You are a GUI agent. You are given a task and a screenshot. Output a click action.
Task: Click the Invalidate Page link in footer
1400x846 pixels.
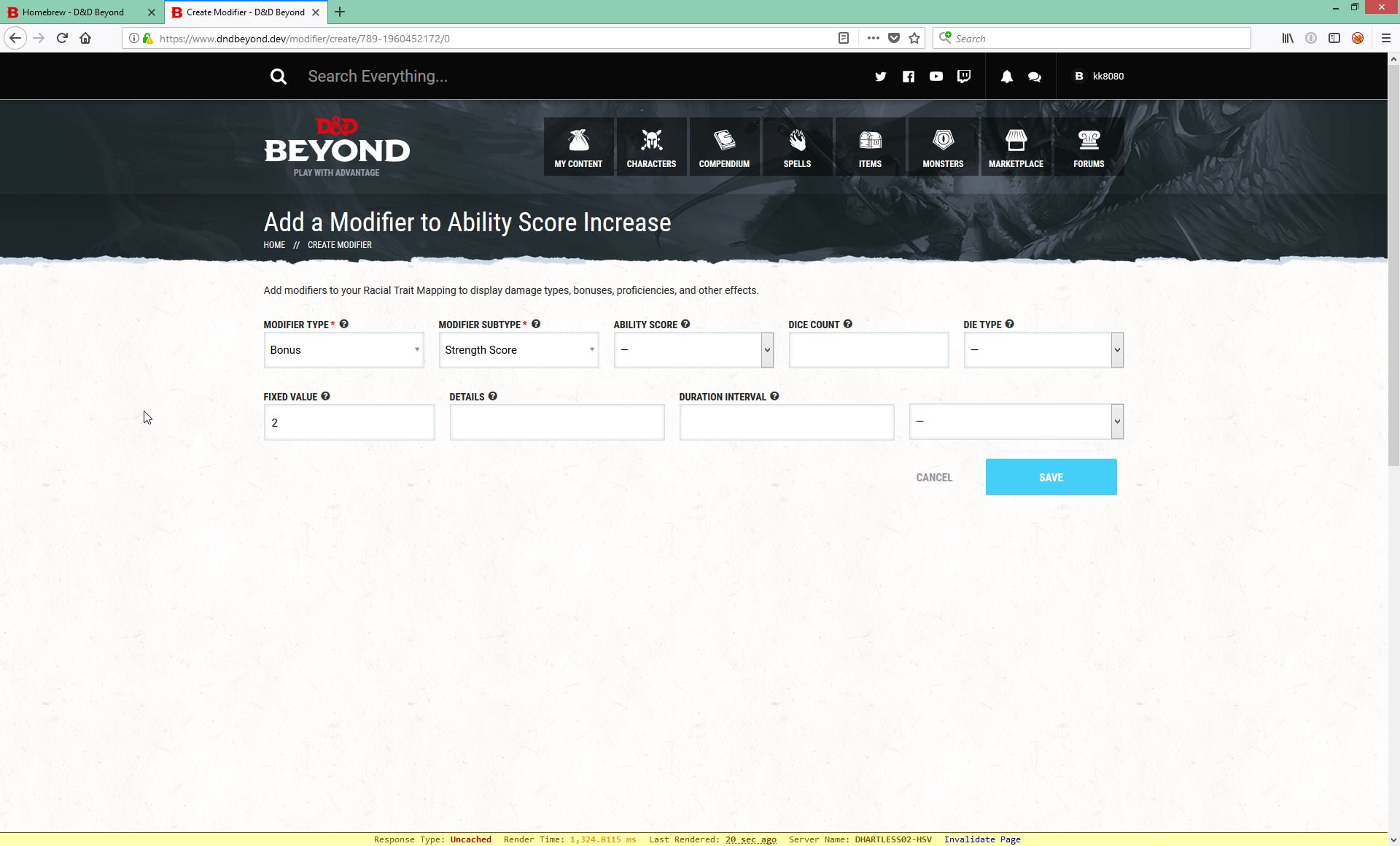[982, 839]
